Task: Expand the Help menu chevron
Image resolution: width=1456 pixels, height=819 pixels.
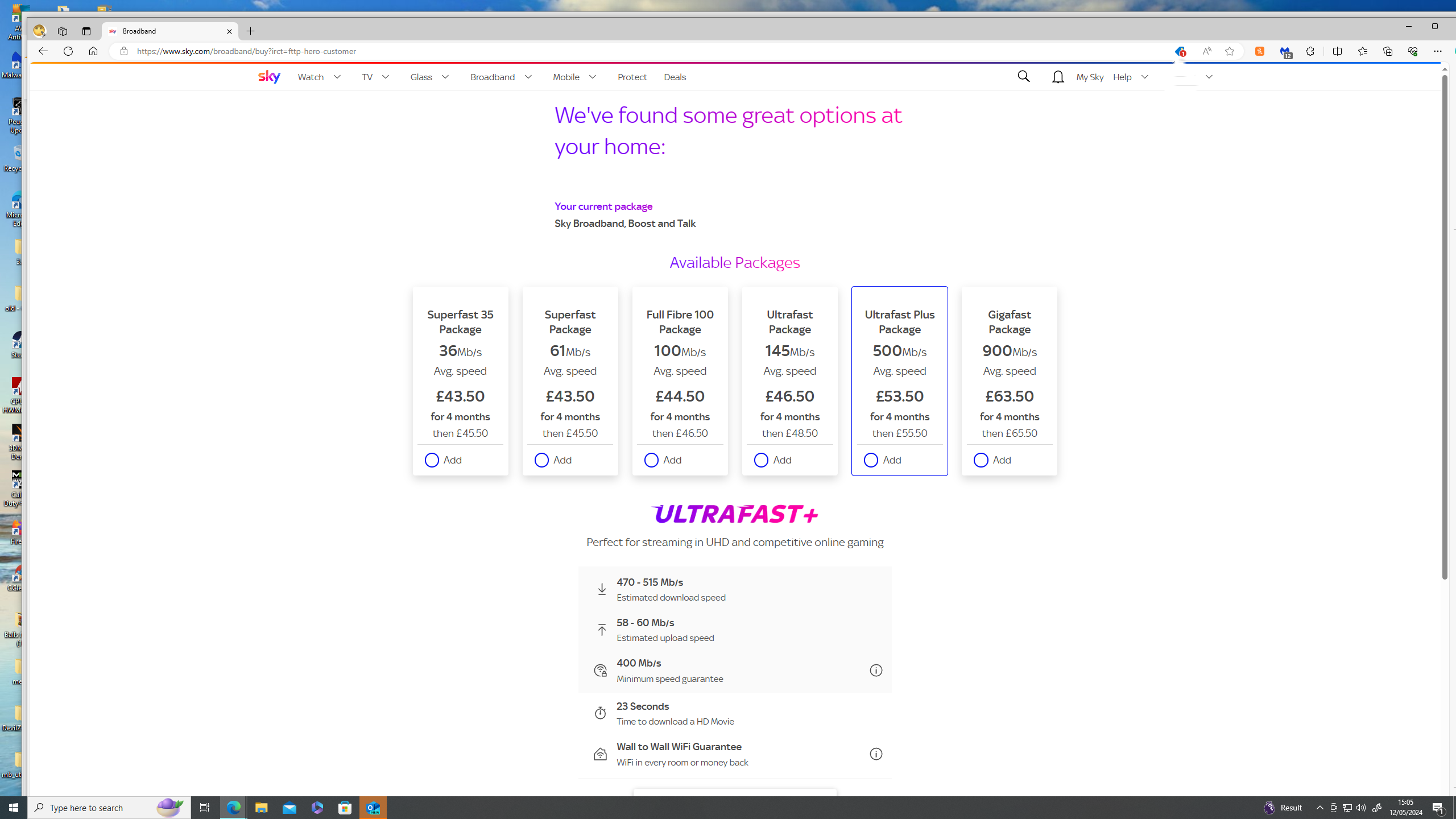Action: pyautogui.click(x=1144, y=77)
